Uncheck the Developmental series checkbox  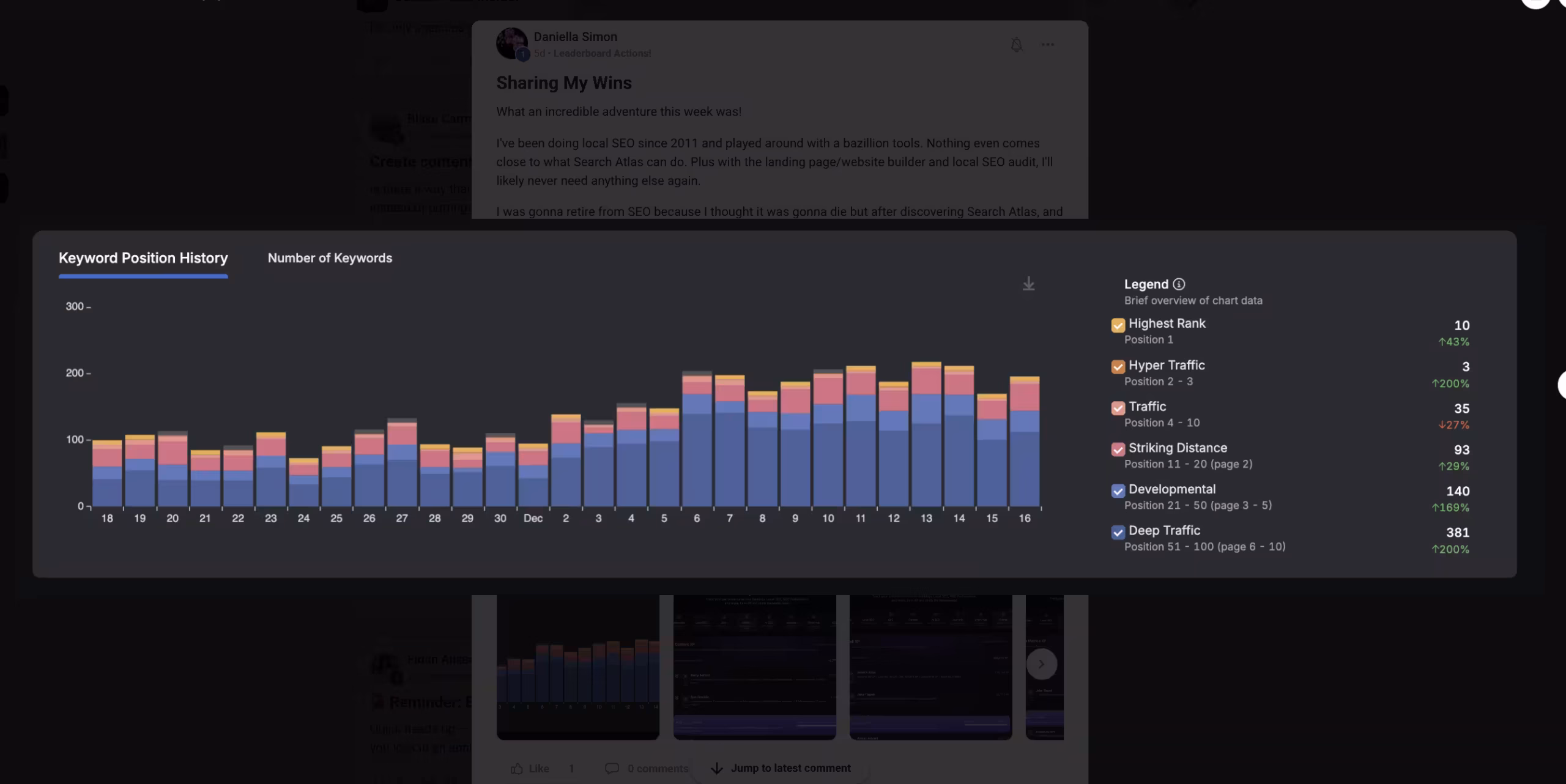point(1118,490)
